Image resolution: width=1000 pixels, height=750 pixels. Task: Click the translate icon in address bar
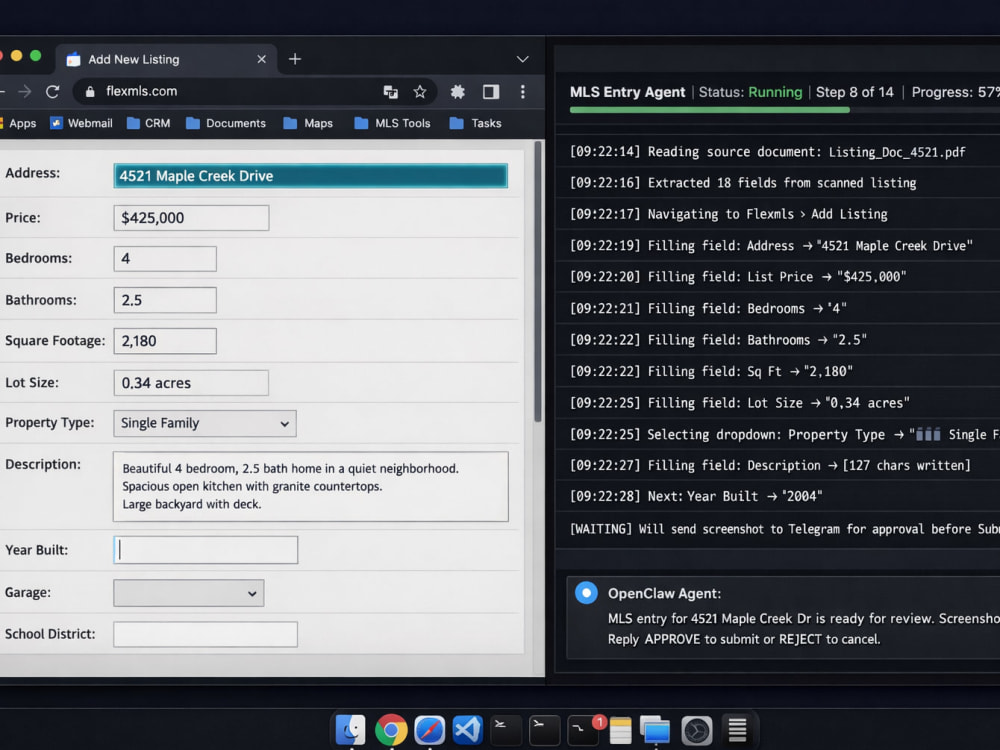(x=390, y=92)
